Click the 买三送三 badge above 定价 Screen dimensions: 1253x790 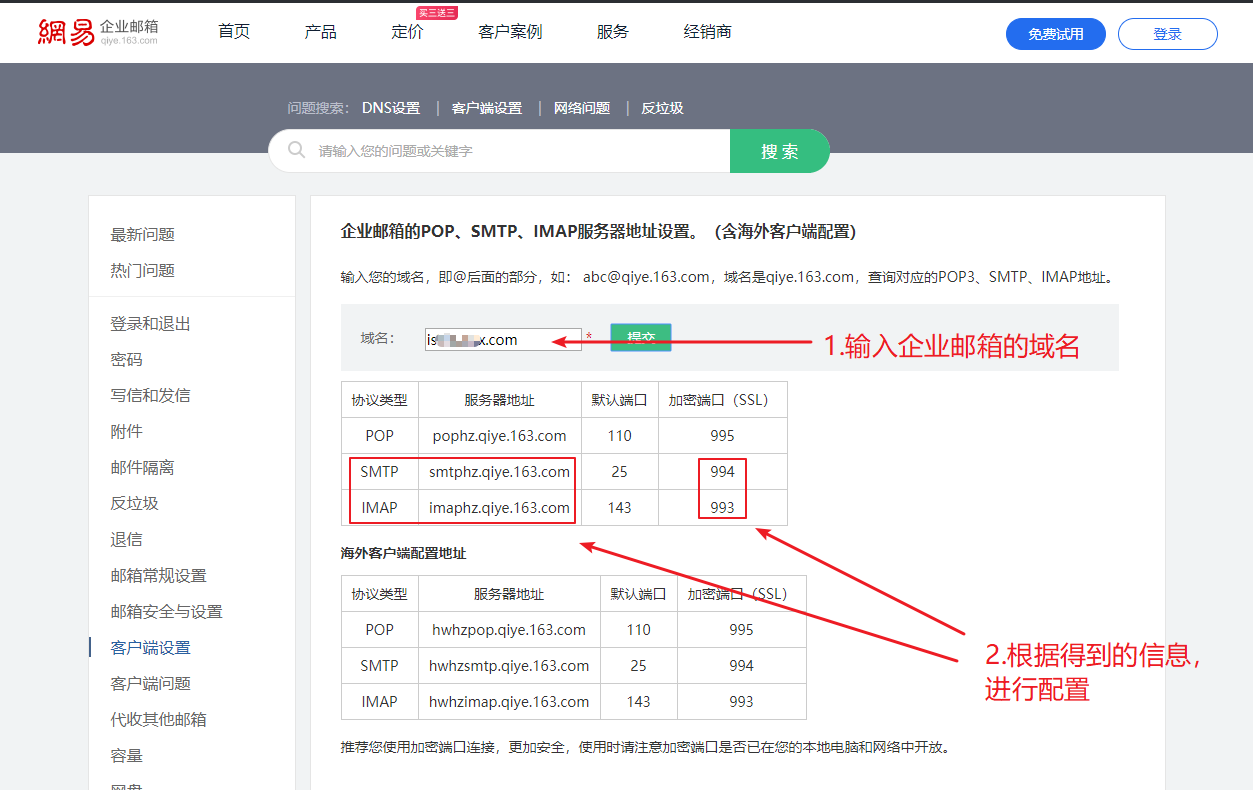click(x=437, y=12)
